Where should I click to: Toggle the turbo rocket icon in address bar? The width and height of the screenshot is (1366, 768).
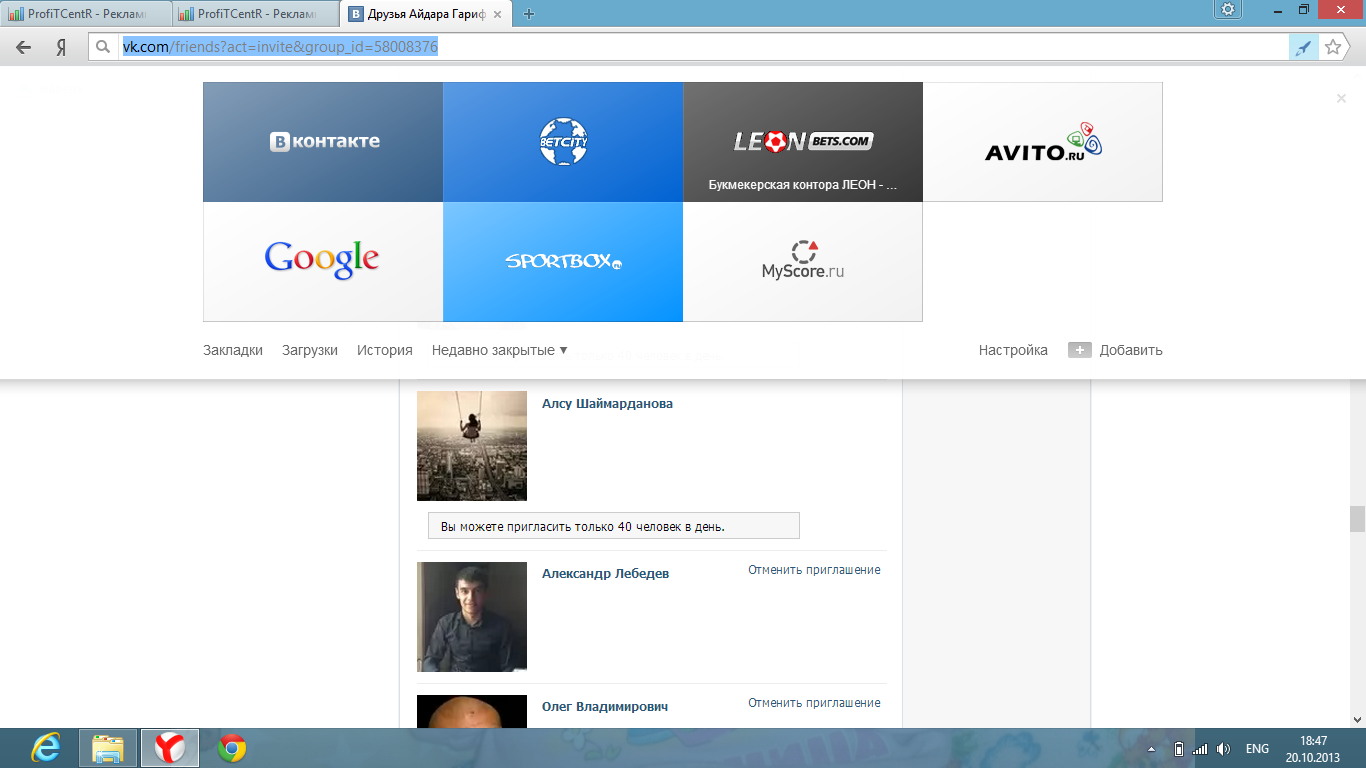tap(1303, 47)
